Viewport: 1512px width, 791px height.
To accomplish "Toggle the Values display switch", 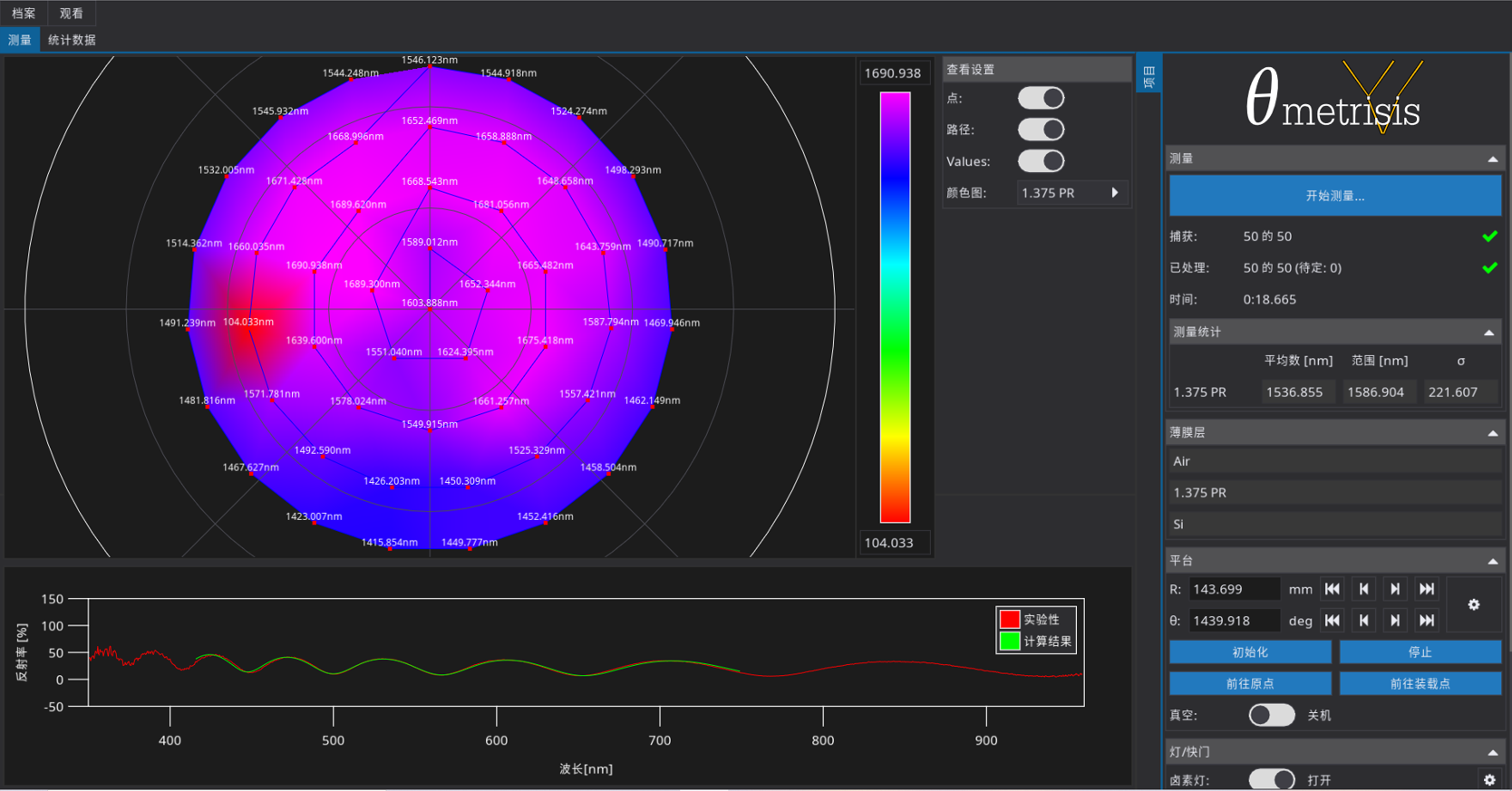I will point(1041,161).
